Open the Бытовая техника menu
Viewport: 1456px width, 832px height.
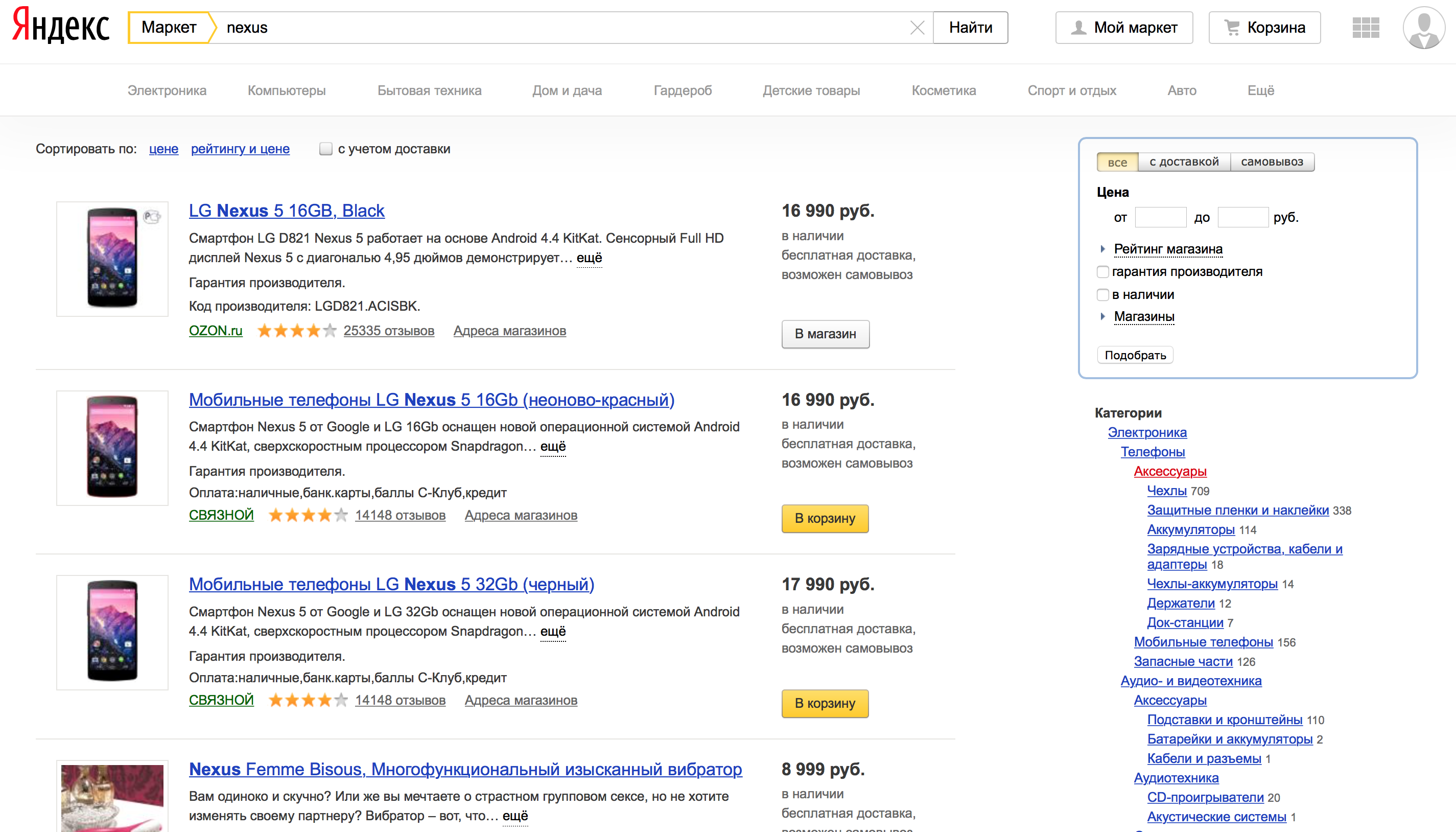click(x=429, y=90)
